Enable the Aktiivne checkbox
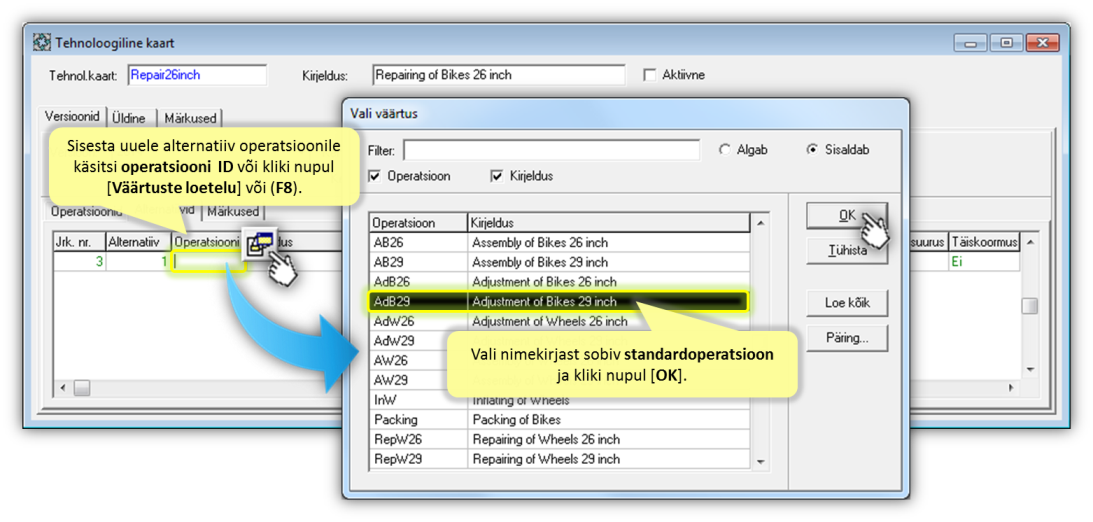This screenshot has height=522, width=1093. [x=650, y=75]
